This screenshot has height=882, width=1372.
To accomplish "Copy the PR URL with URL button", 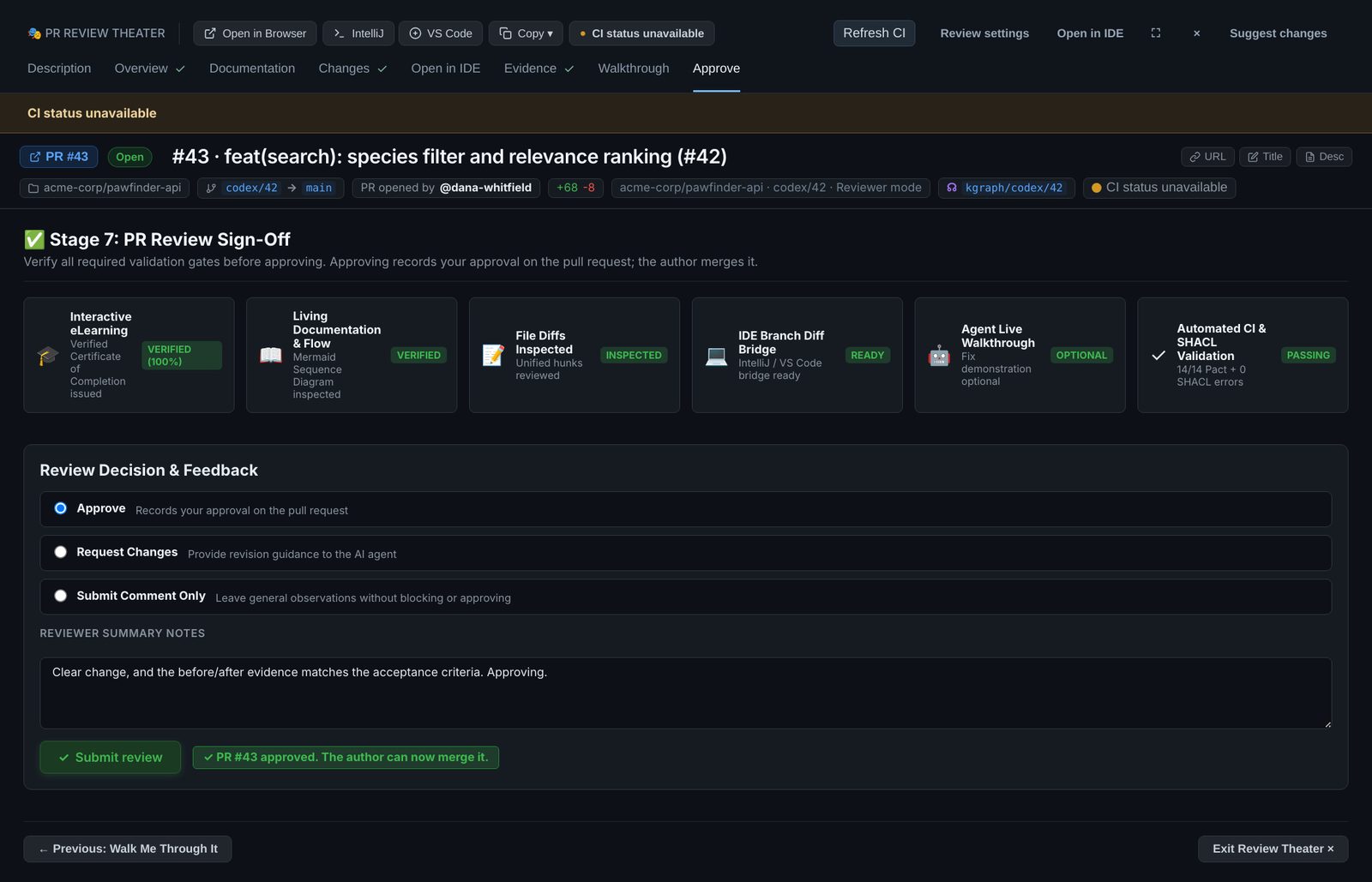I will (1207, 157).
